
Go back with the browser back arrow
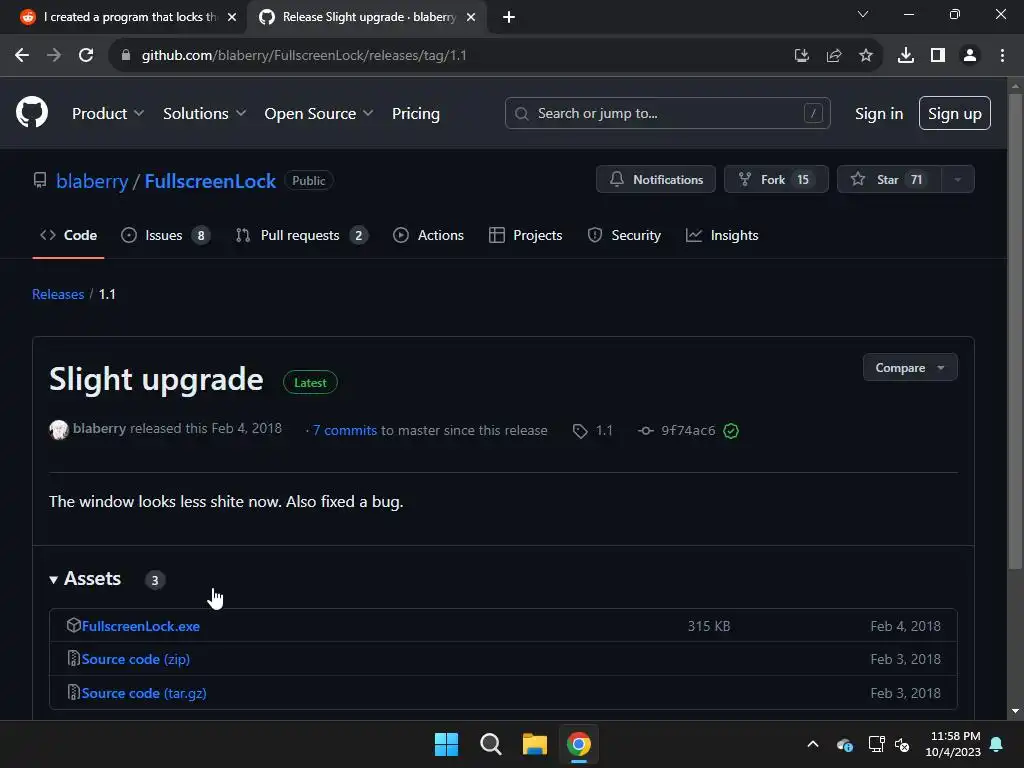click(x=22, y=56)
